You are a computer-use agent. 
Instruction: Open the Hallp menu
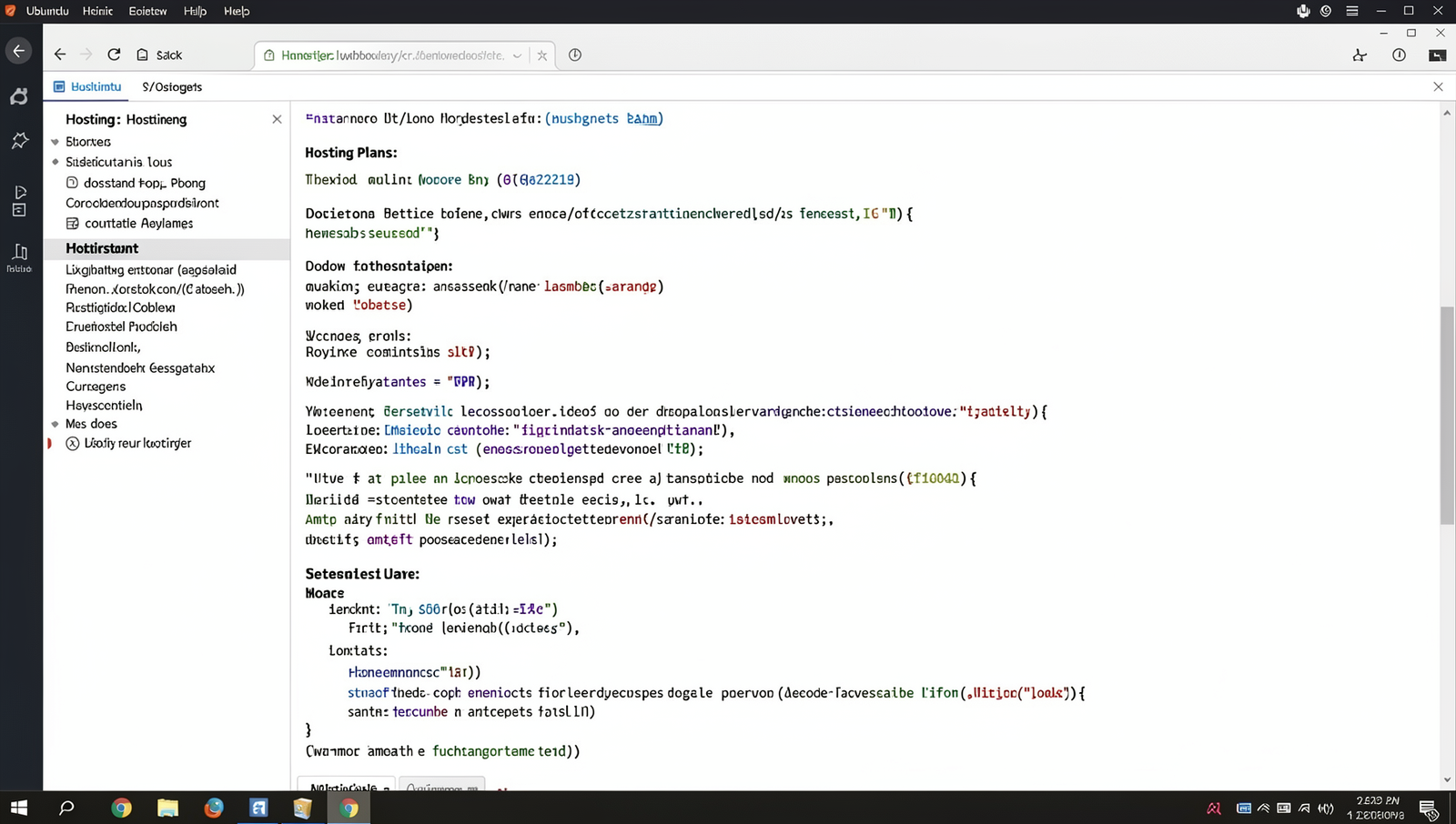[x=195, y=11]
